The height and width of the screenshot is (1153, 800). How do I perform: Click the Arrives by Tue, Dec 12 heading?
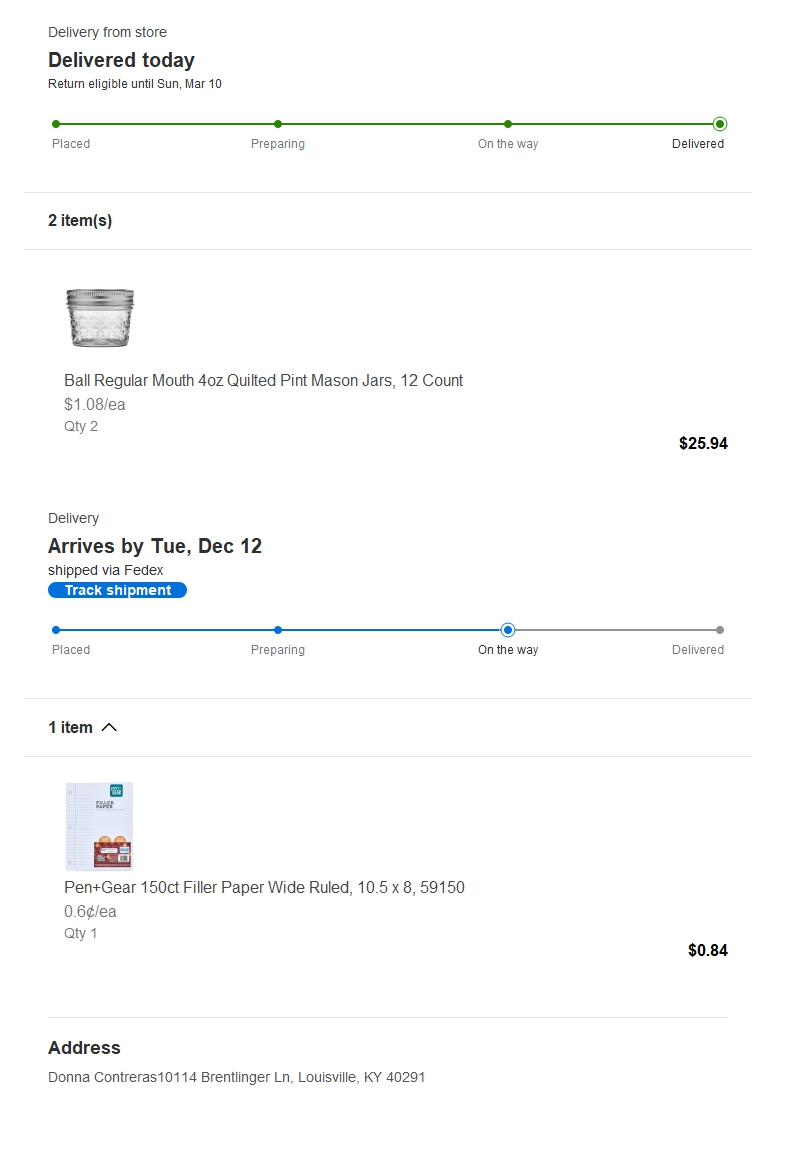tap(155, 546)
